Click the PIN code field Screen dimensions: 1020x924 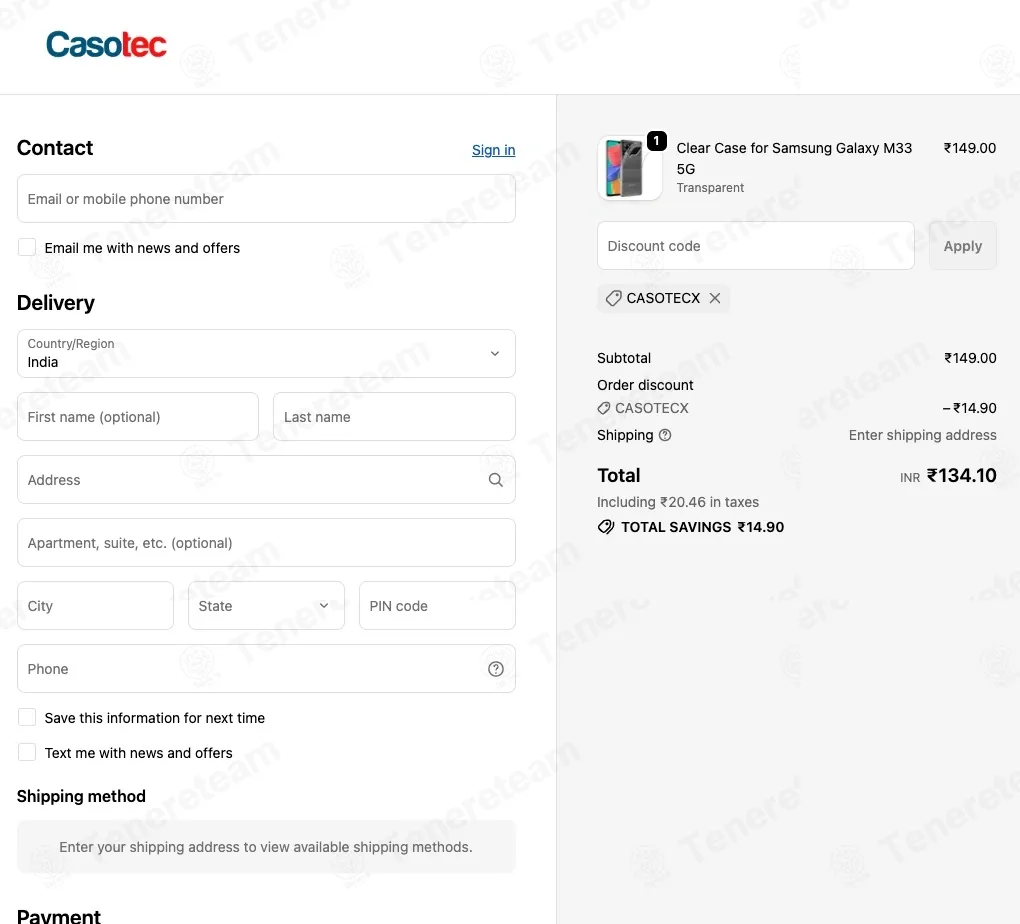(x=437, y=606)
